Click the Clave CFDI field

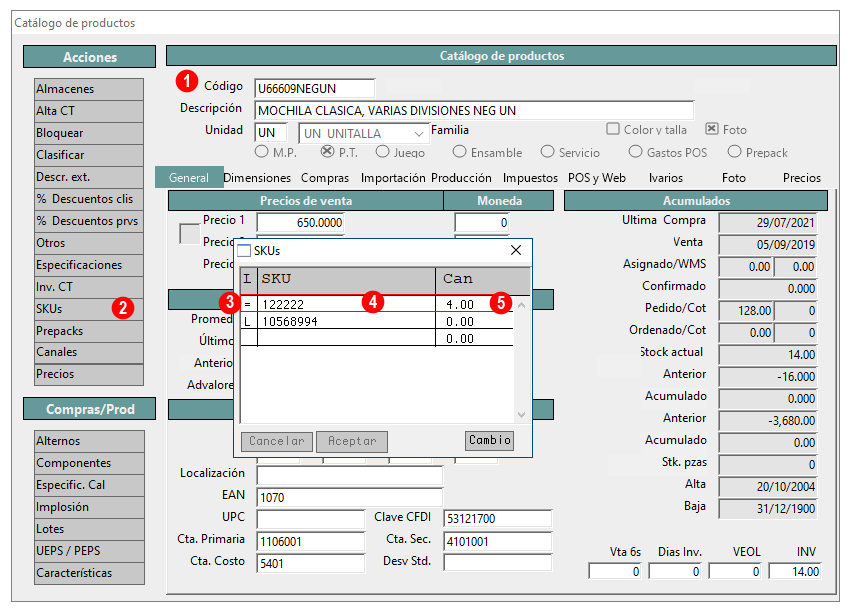(x=498, y=519)
